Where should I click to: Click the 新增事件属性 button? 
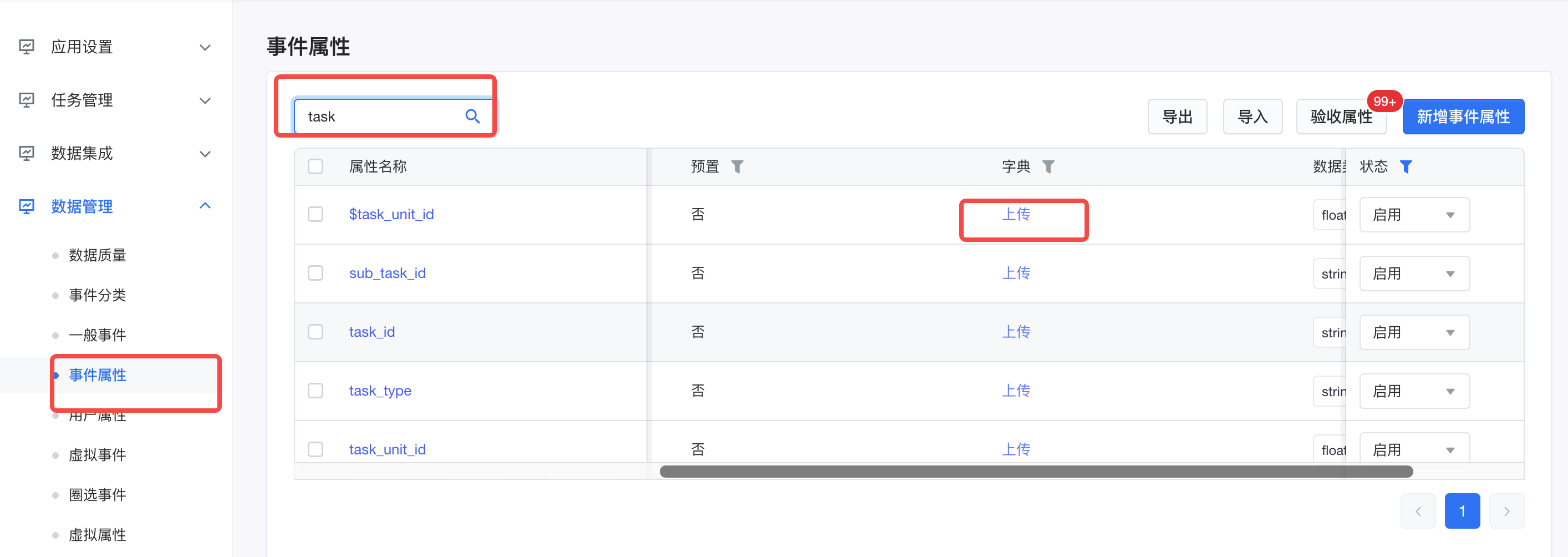point(1463,117)
